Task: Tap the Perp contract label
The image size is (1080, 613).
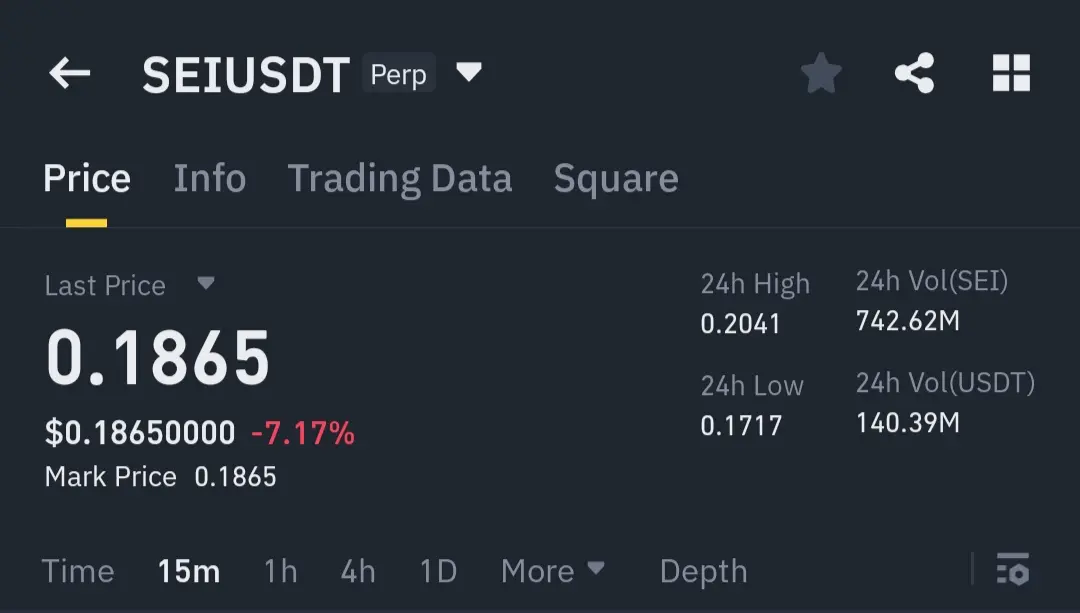Action: [399, 72]
